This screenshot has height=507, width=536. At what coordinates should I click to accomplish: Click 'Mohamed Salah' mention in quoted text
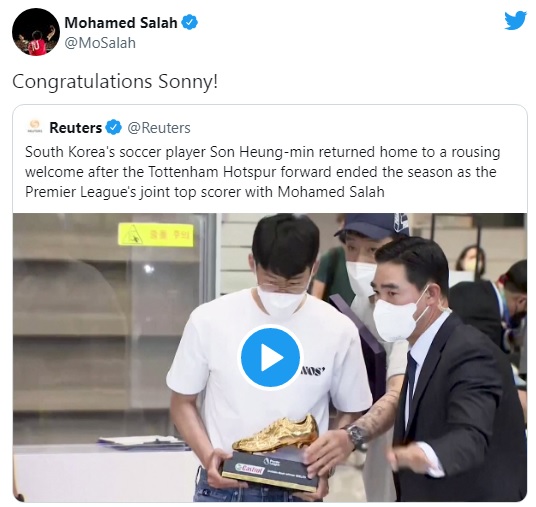click(x=331, y=192)
